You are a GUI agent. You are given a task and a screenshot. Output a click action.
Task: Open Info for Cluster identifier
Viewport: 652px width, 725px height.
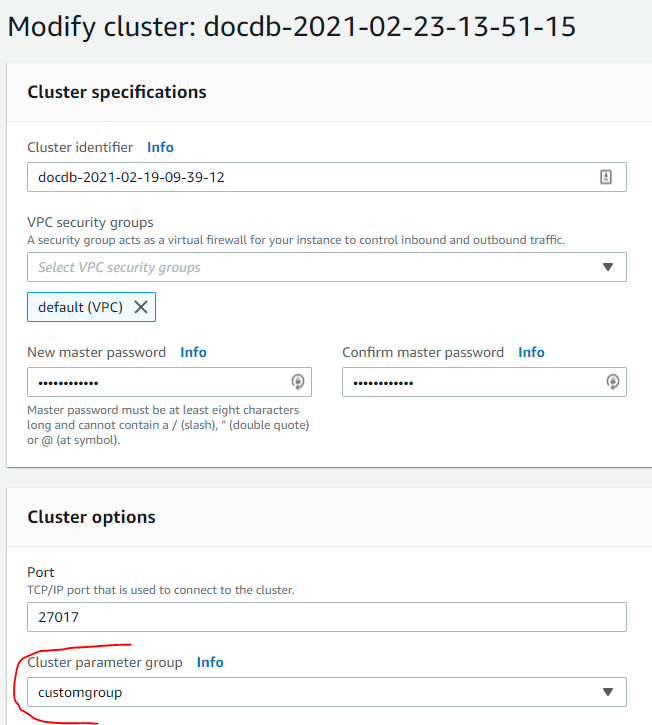(x=160, y=147)
